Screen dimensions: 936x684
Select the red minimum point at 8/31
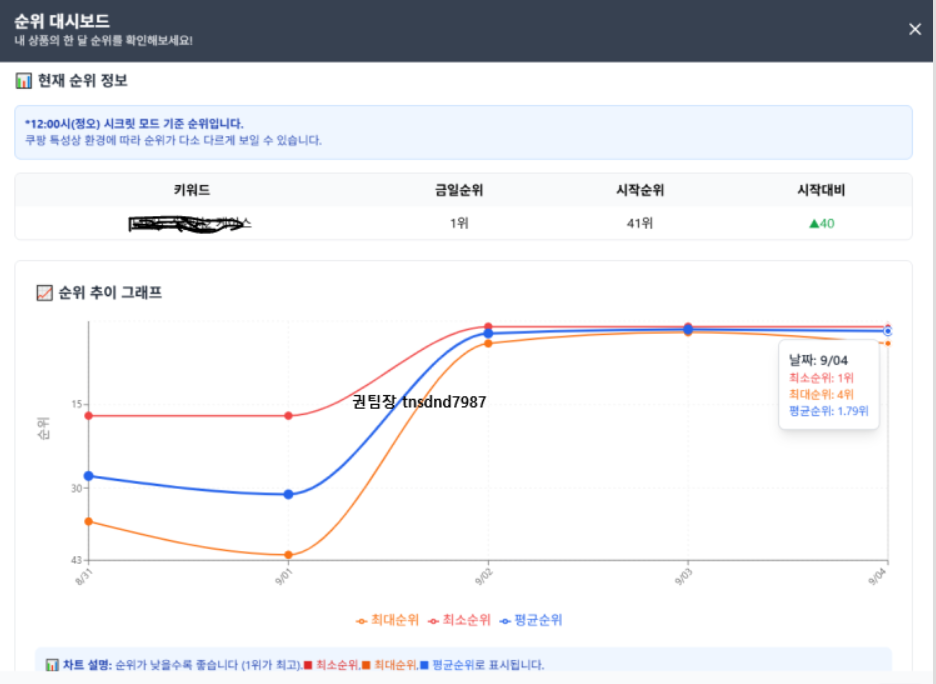pyautogui.click(x=89, y=416)
